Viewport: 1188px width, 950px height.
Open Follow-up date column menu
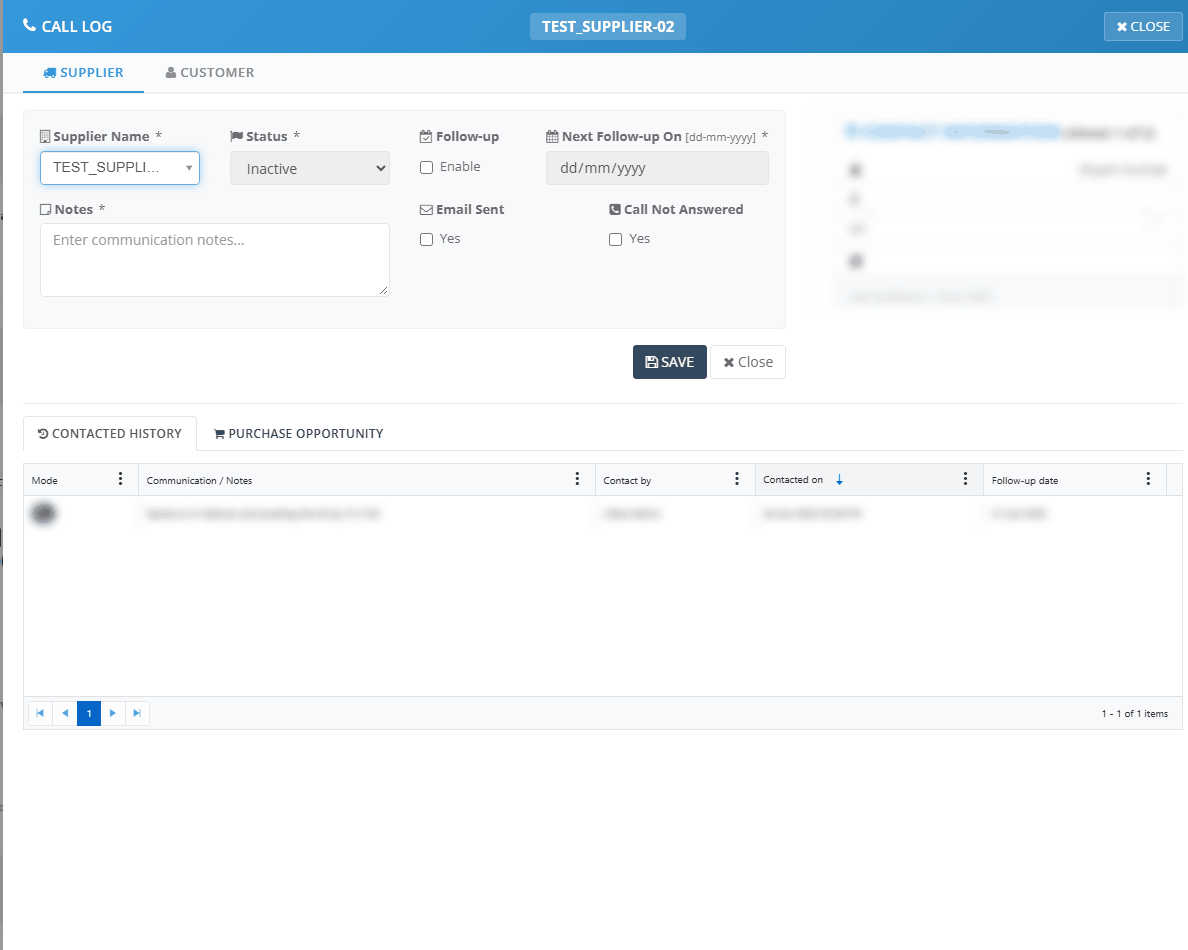point(1149,479)
